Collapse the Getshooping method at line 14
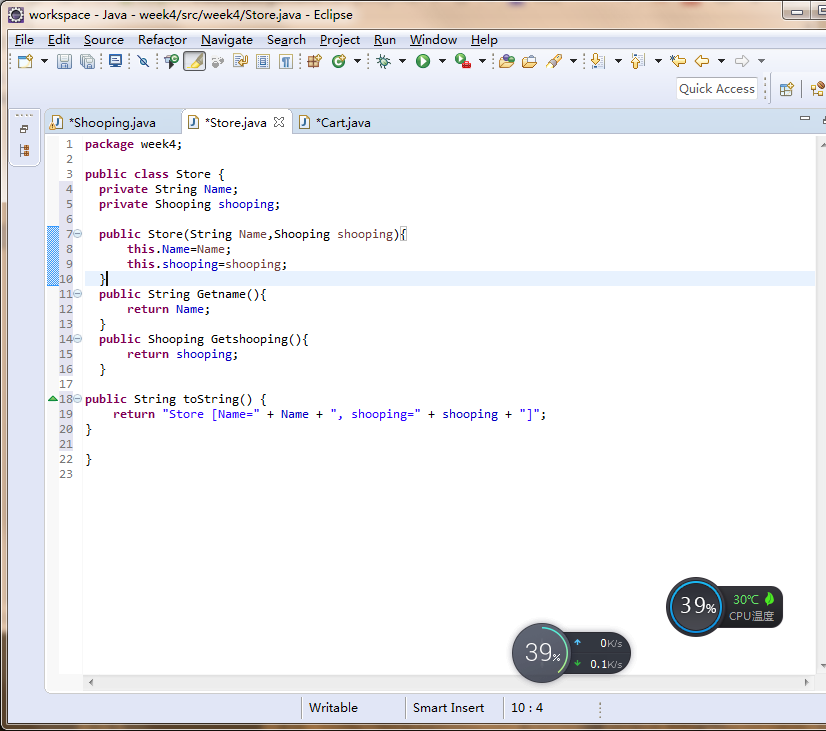The height and width of the screenshot is (731, 826). click(77, 339)
